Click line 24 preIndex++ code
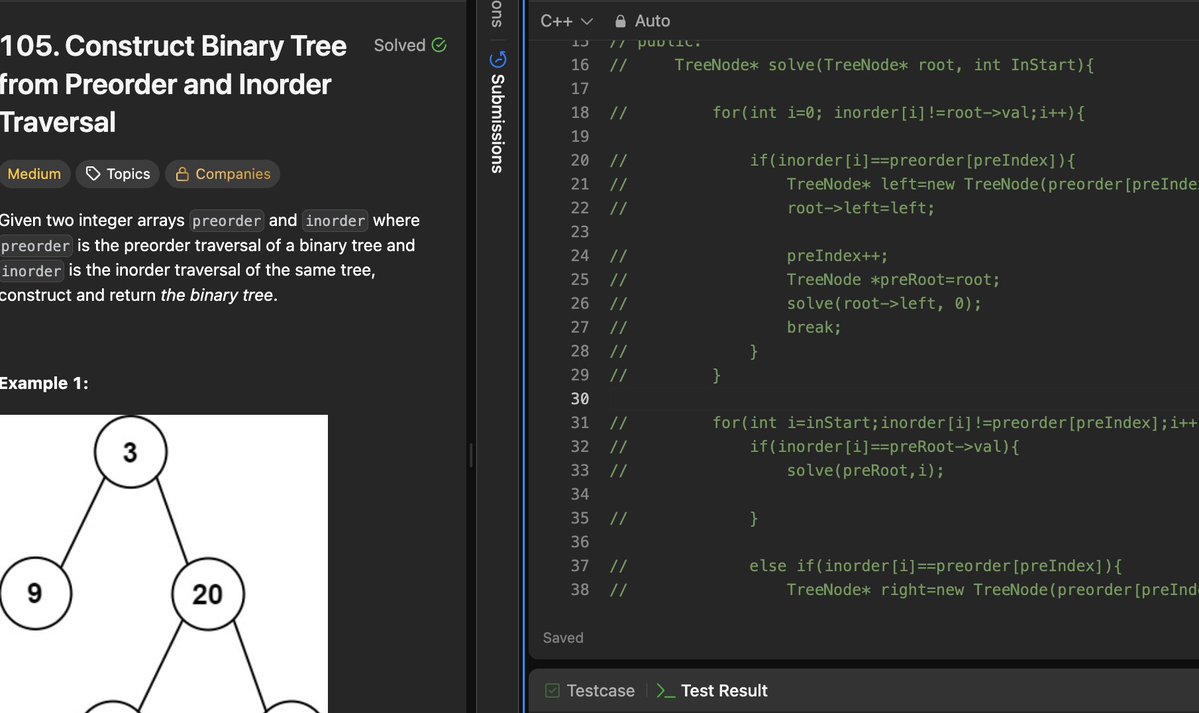This screenshot has height=713, width=1199. point(837,256)
